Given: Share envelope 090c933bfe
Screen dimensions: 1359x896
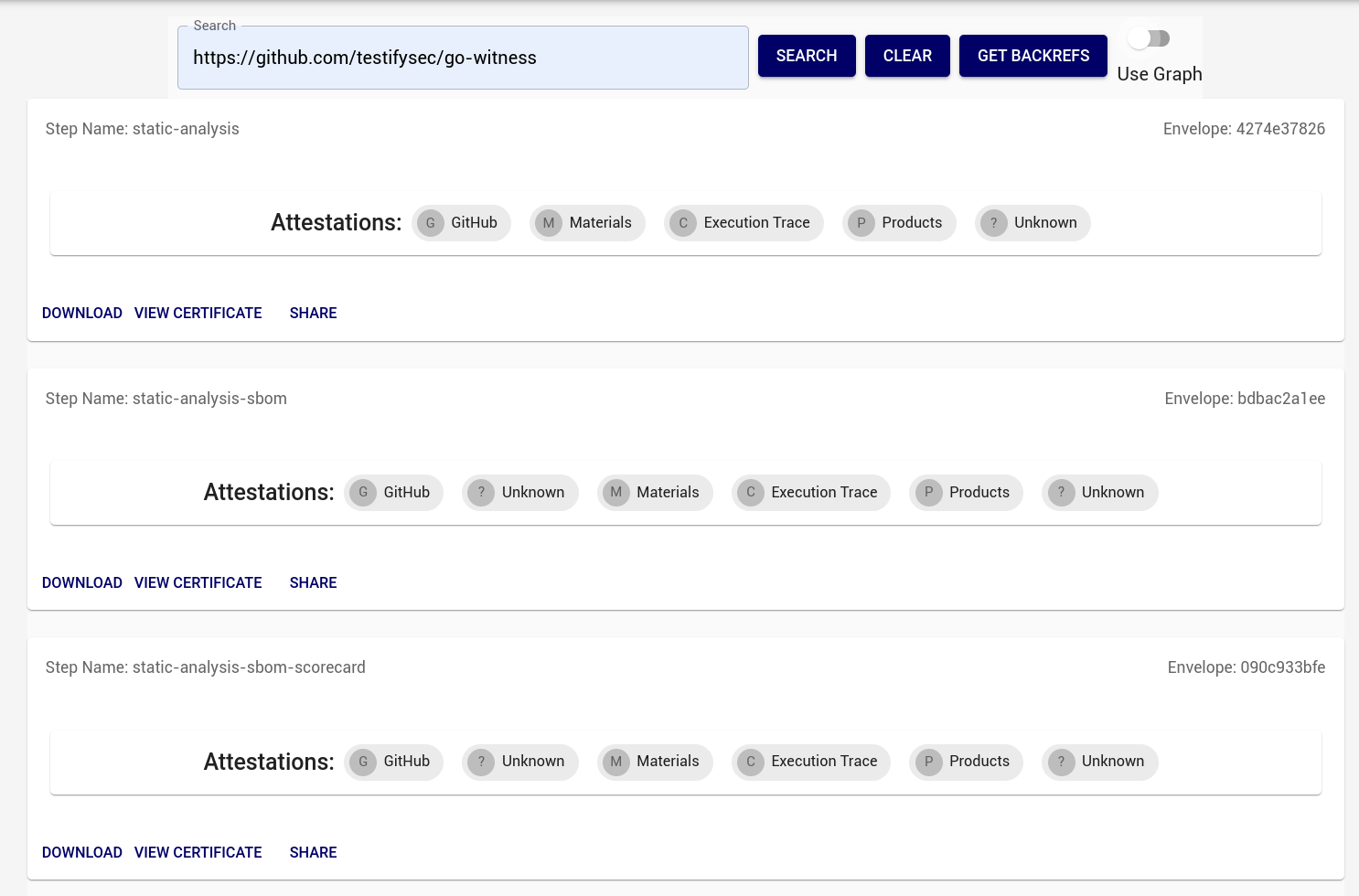Looking at the screenshot, I should point(313,852).
